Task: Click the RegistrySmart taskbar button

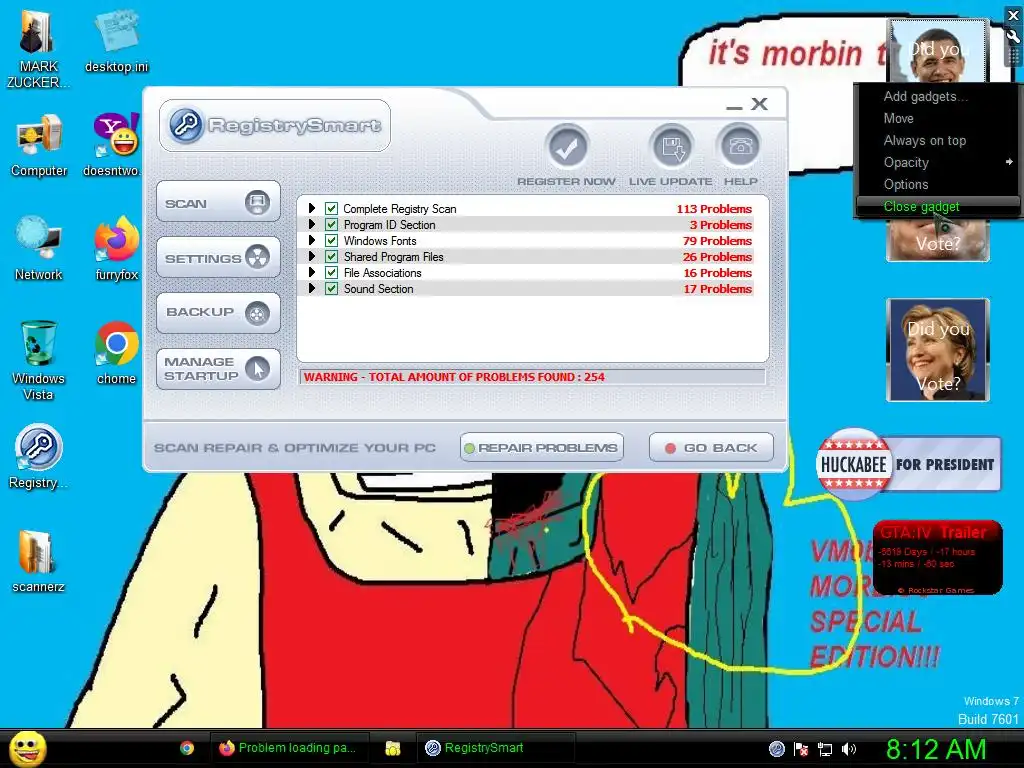Action: [496, 748]
